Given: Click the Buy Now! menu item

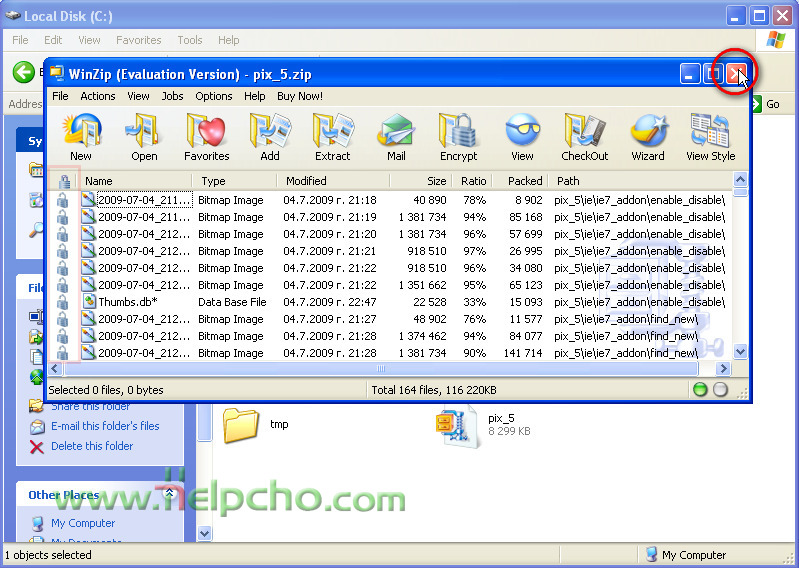Looking at the screenshot, I should click(300, 96).
